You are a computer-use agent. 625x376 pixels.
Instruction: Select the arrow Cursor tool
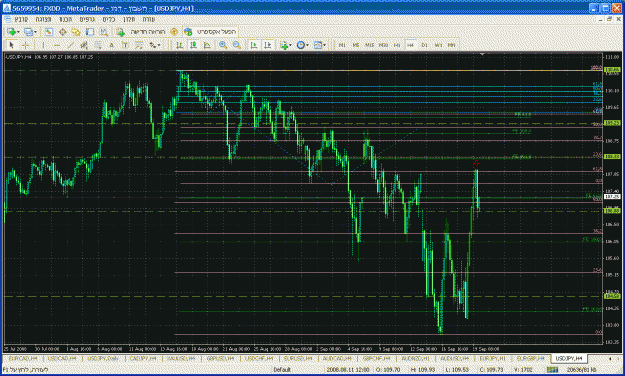[12, 45]
